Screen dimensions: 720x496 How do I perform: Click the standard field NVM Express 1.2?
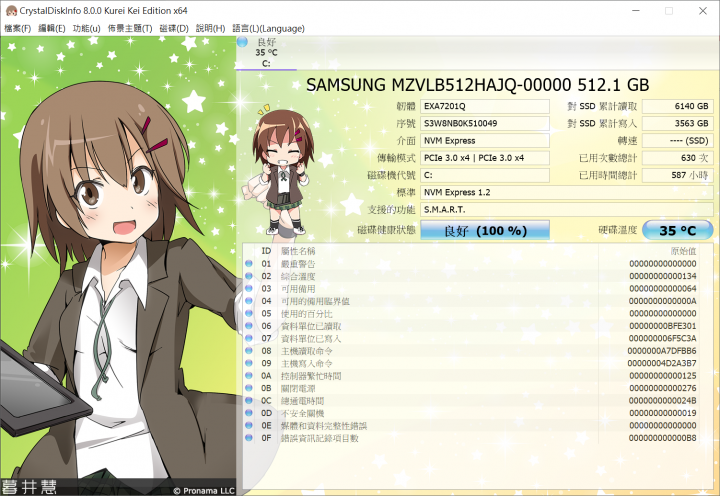point(567,192)
